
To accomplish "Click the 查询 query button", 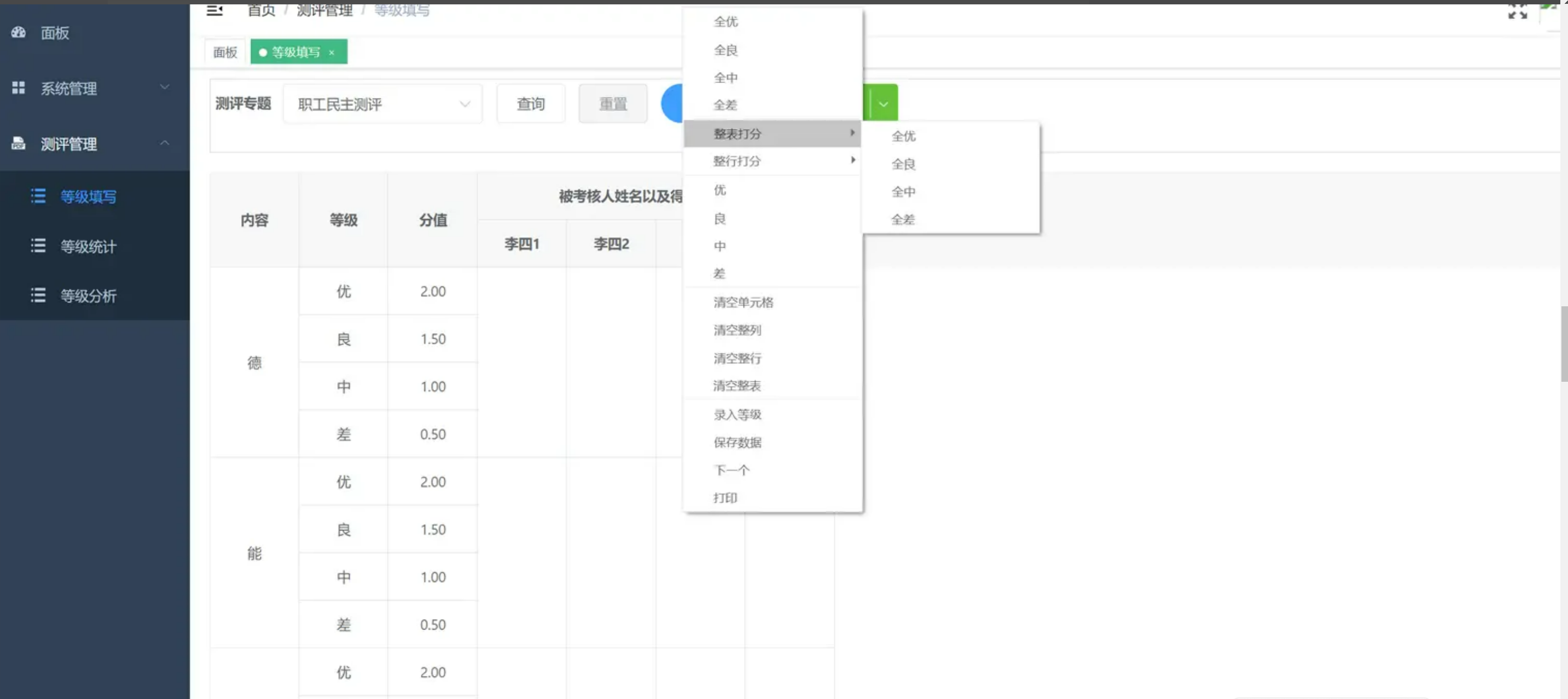I will tap(530, 103).
